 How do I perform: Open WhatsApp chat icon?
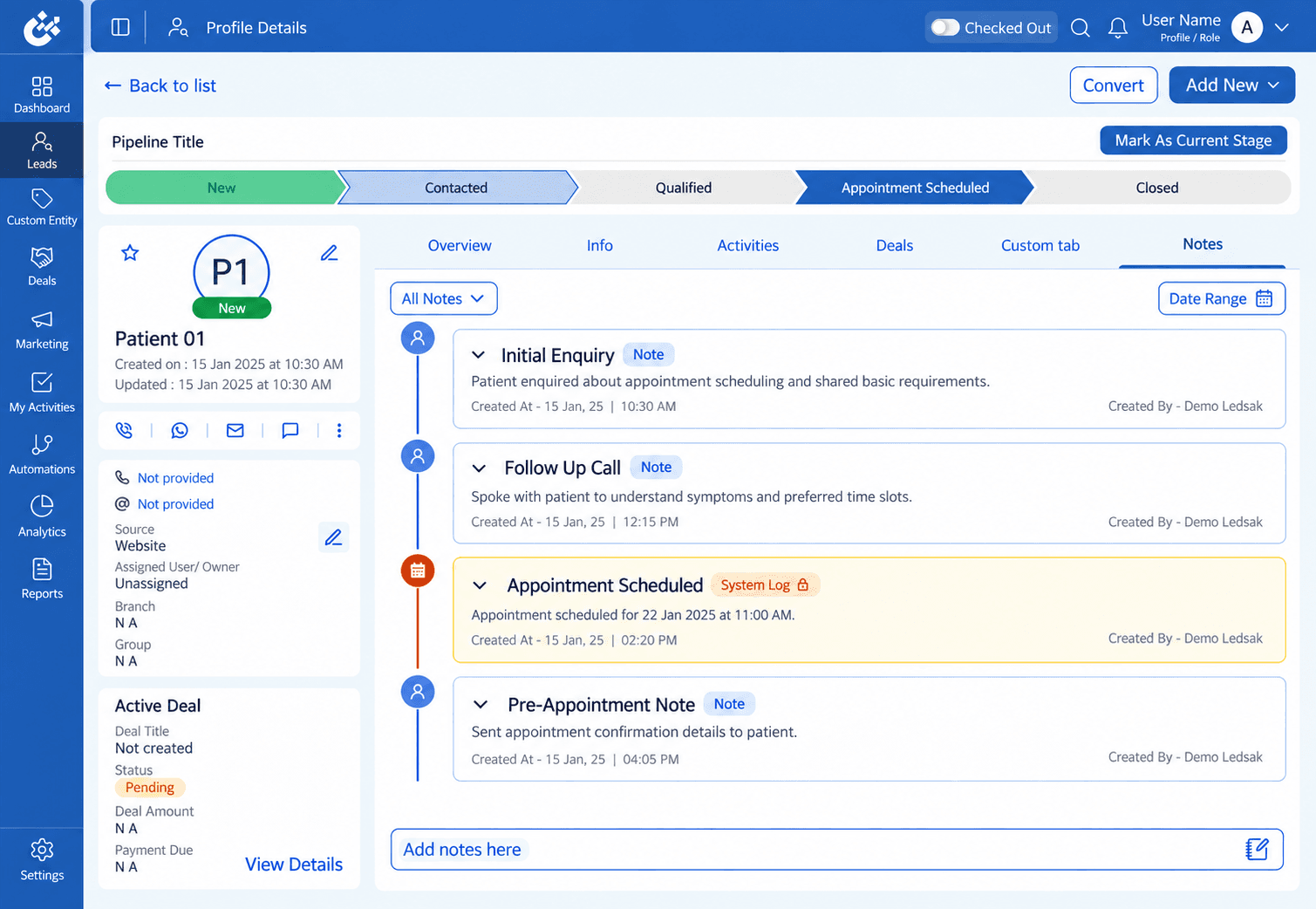pyautogui.click(x=180, y=430)
